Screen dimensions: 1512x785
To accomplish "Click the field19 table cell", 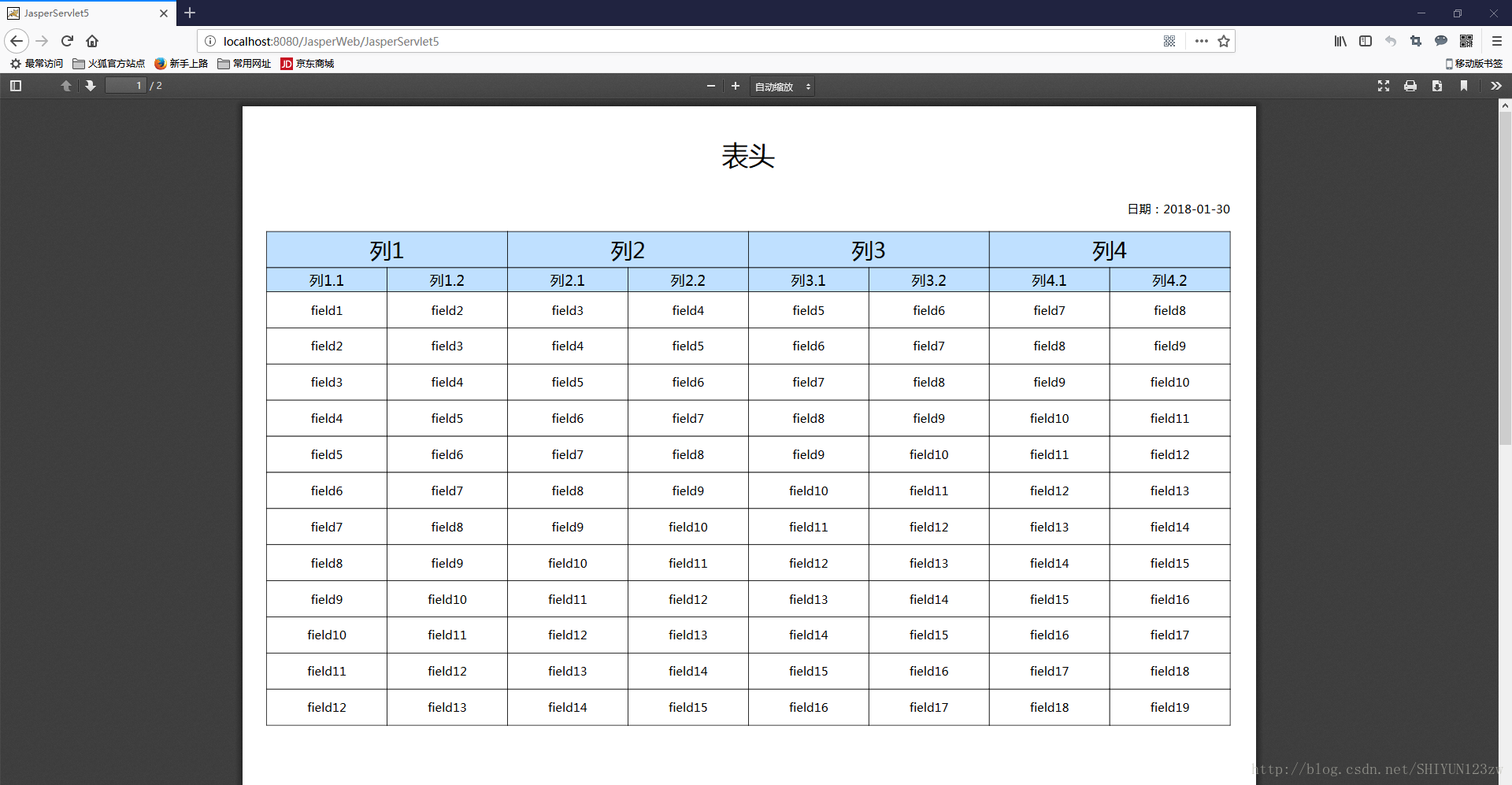I will pos(1170,707).
